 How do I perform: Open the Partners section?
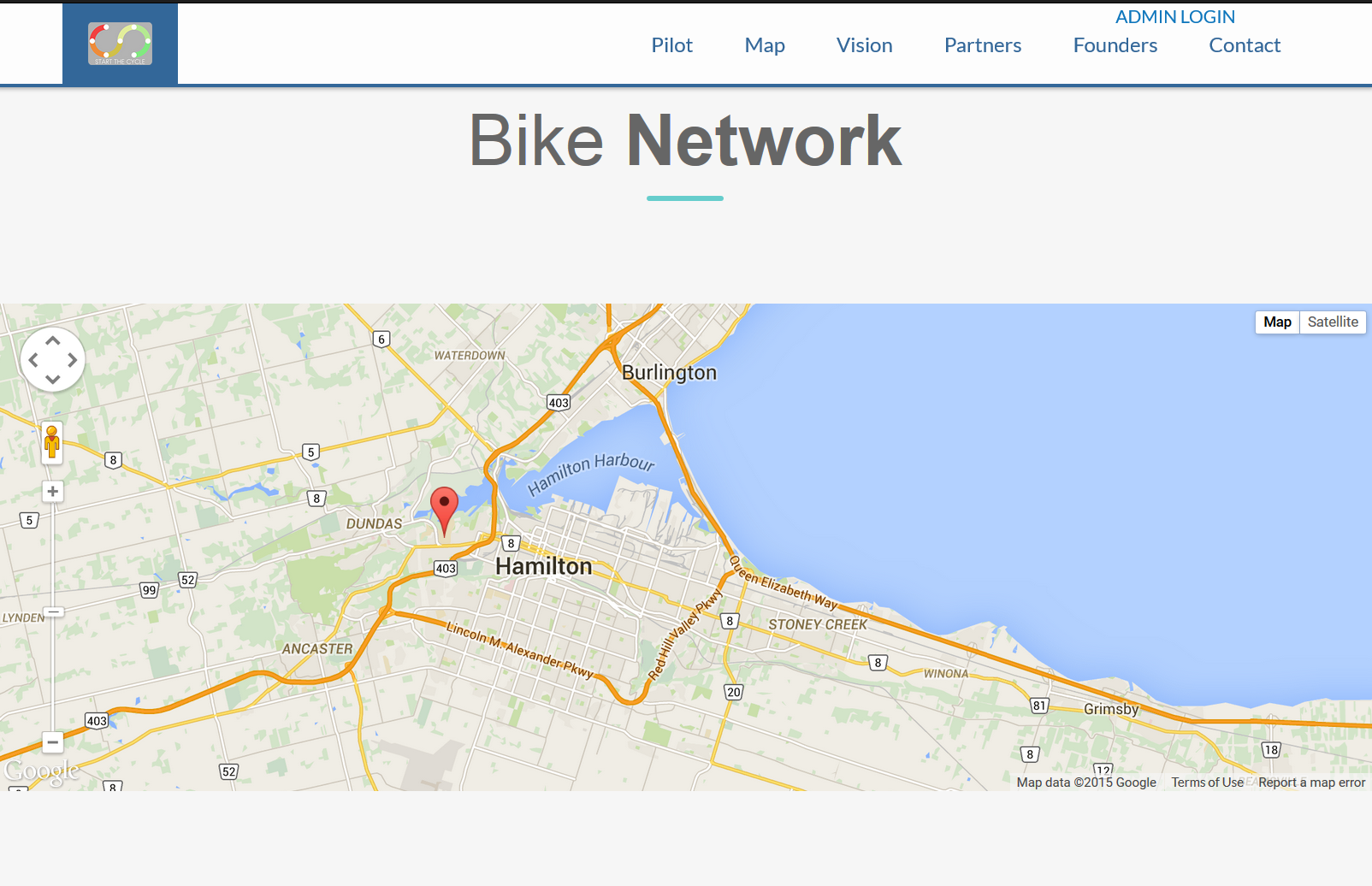[983, 45]
